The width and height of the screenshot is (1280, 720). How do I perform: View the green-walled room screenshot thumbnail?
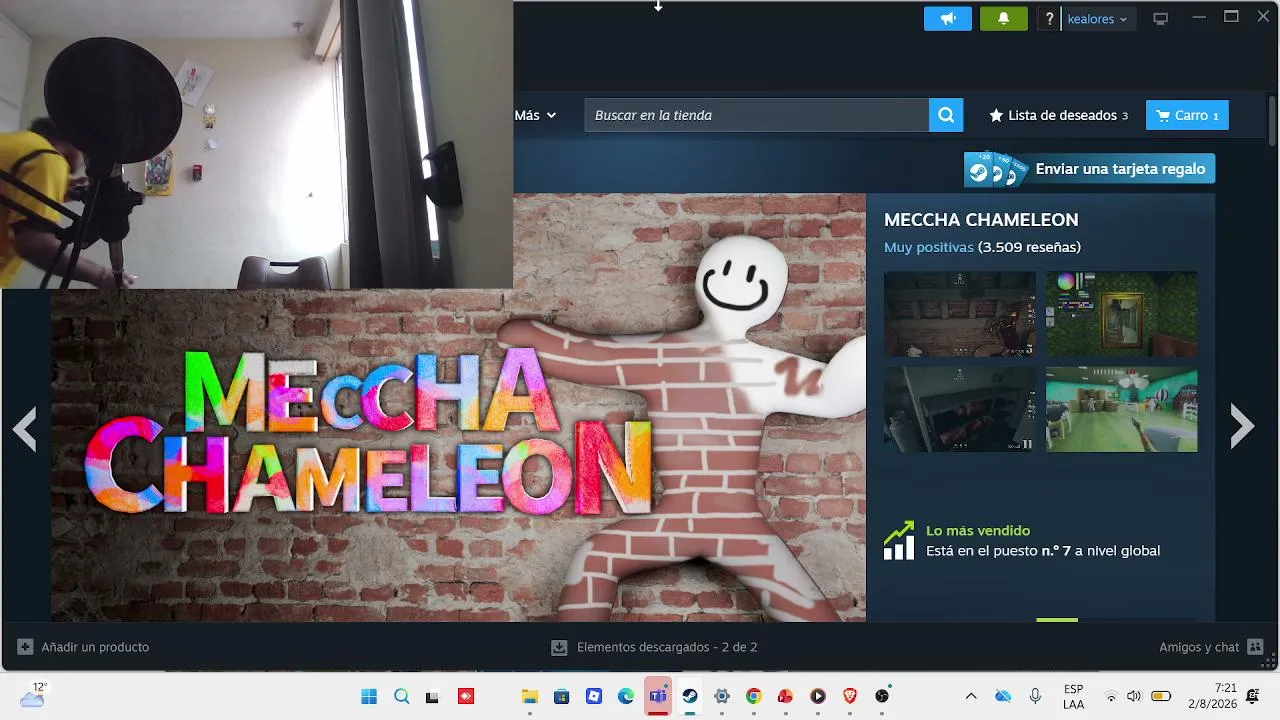(1121, 314)
